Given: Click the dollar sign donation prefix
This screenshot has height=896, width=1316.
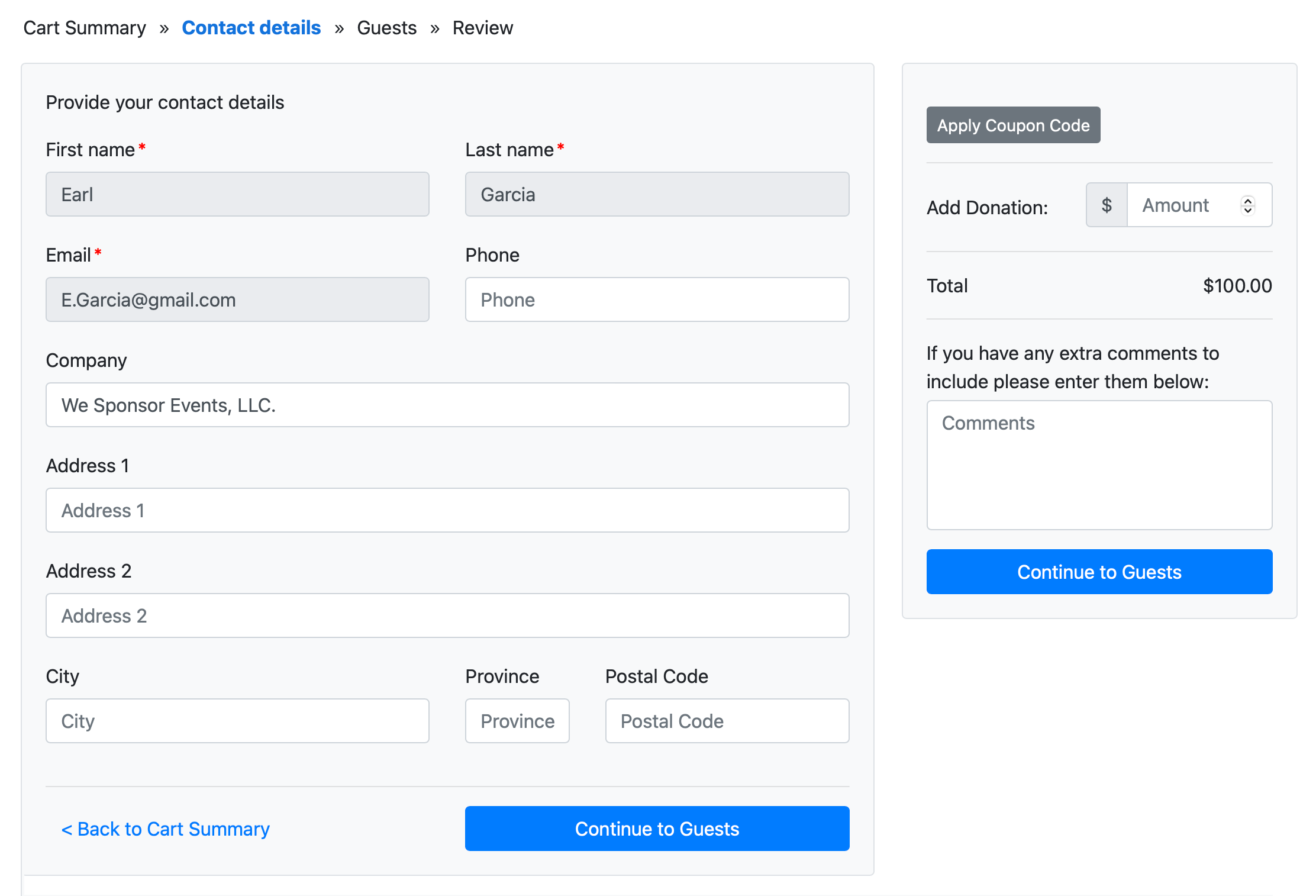Looking at the screenshot, I should pos(1107,205).
